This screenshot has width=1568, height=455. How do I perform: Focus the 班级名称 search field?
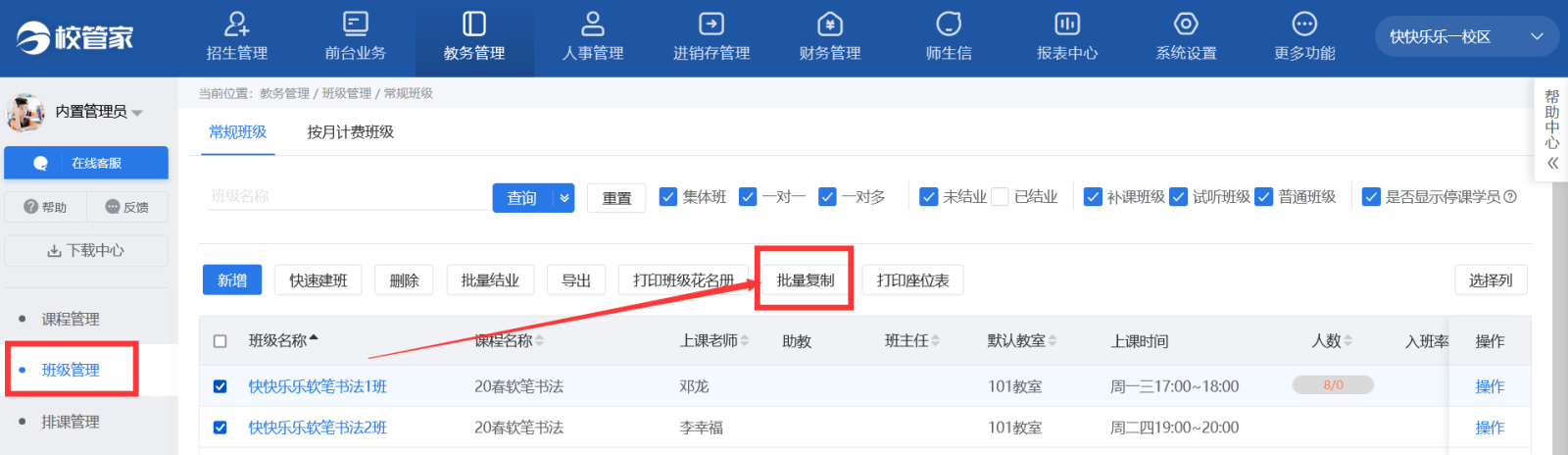pos(348,197)
